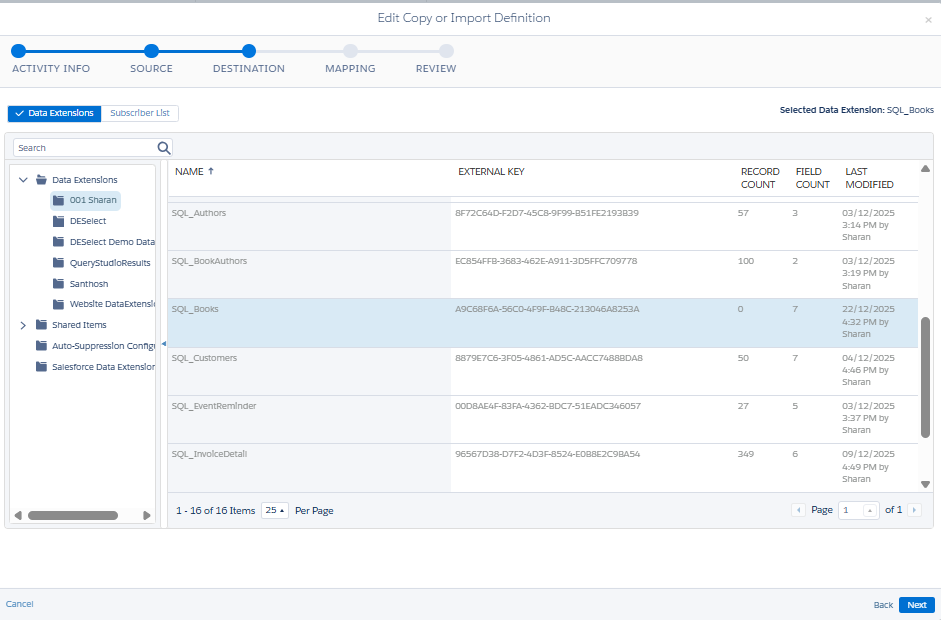Viewport: 941px width, 620px height.
Task: Open the 25 Per Page dropdown
Action: (x=274, y=510)
